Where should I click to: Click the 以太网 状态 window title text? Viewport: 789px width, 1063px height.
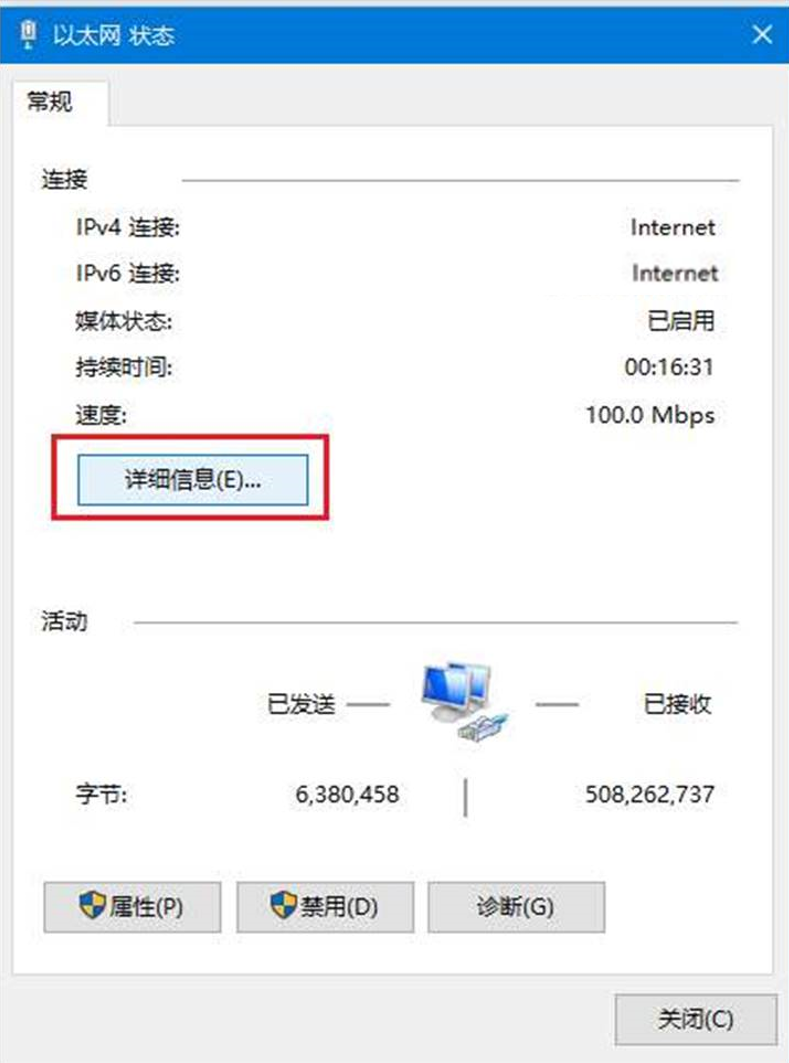click(x=114, y=35)
